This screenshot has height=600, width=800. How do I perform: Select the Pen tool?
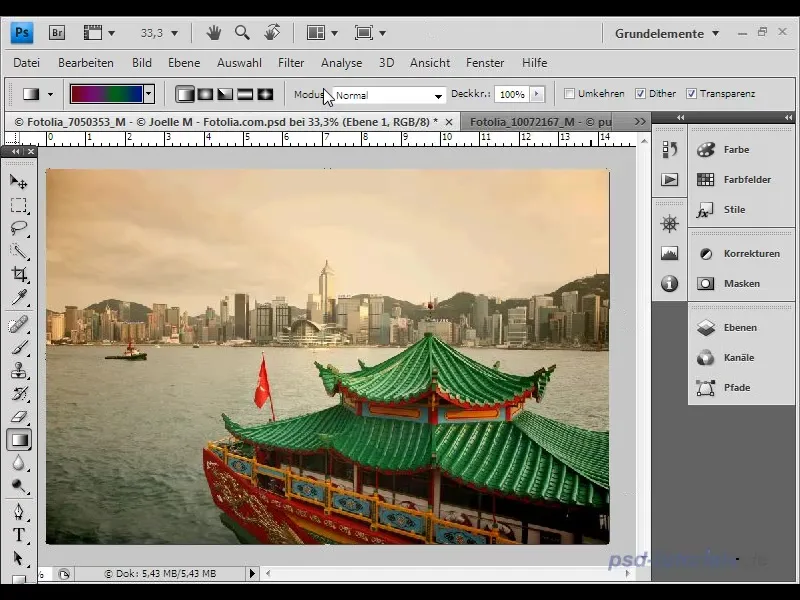tap(19, 512)
